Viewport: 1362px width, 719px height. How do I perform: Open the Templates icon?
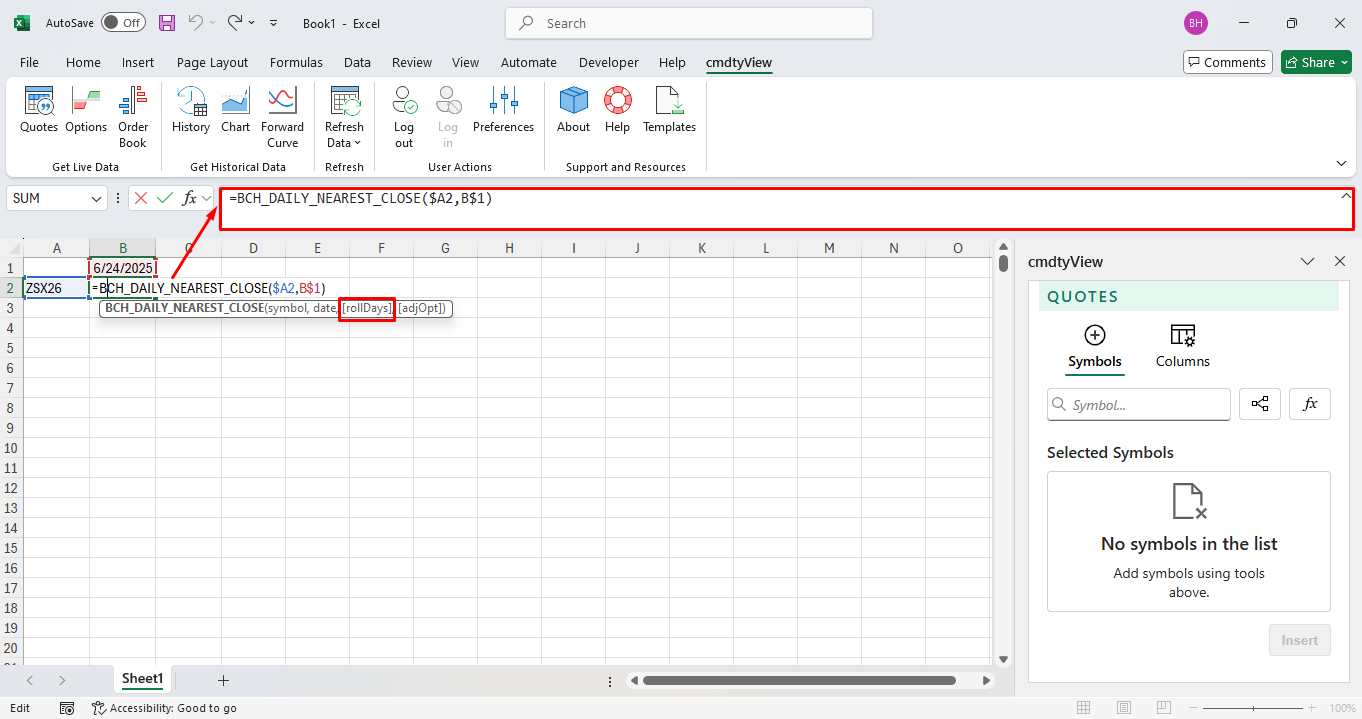coord(669,110)
